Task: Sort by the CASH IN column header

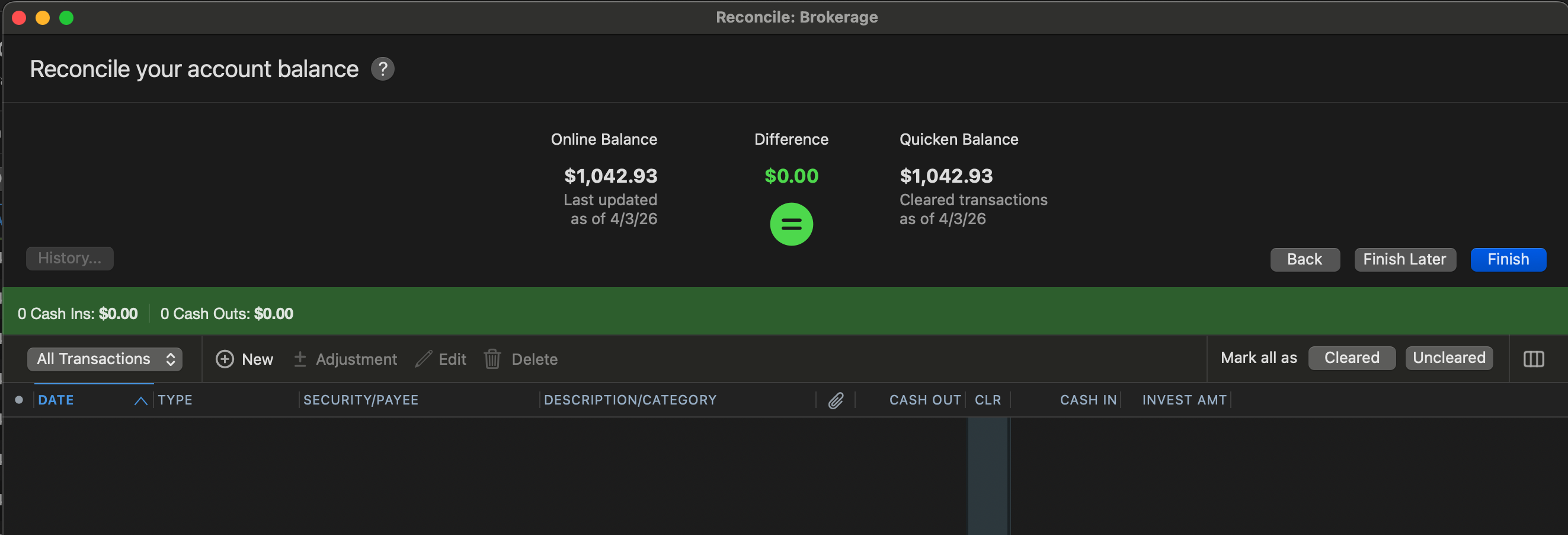Action: pos(1088,400)
